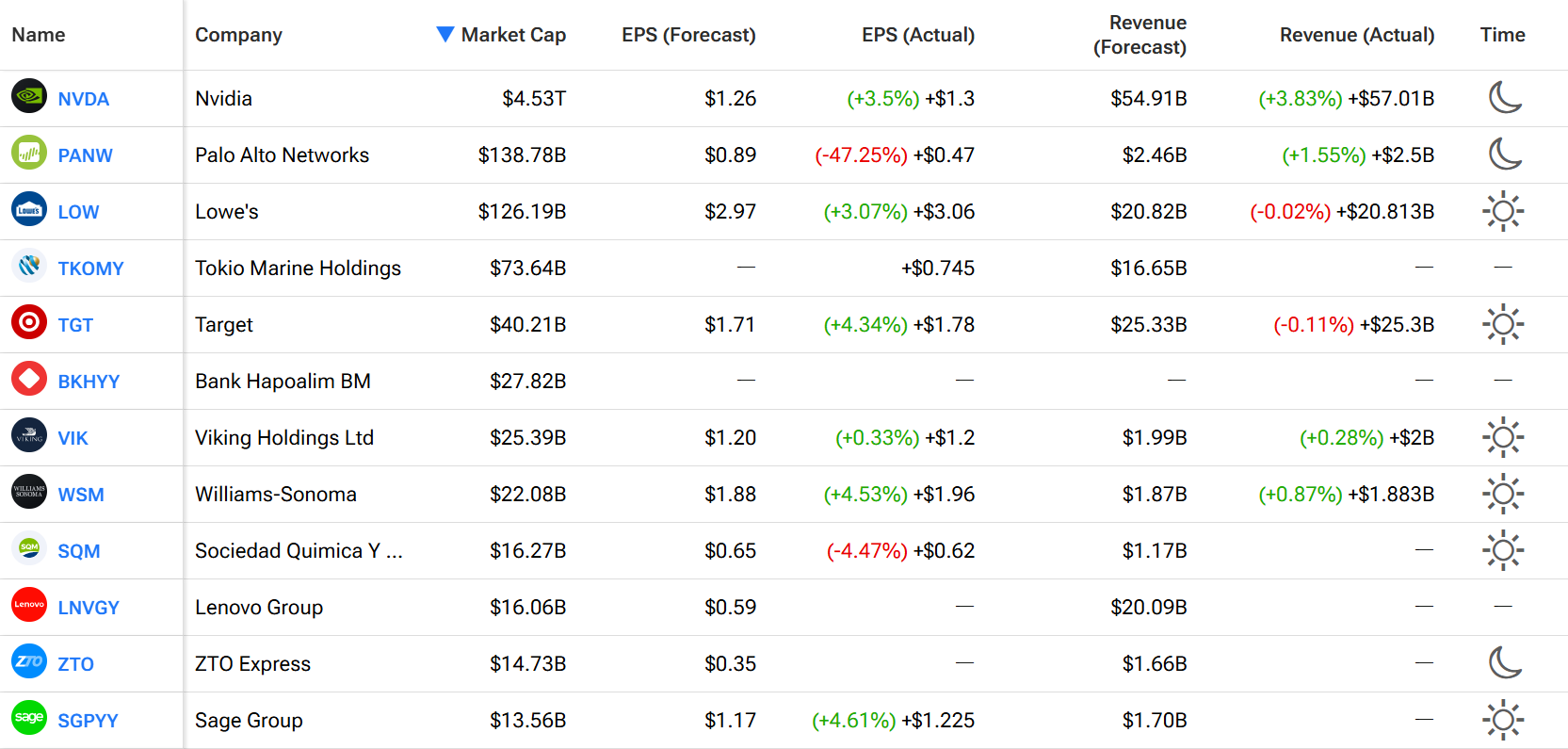Open the TGT ticker link
Image resolution: width=1568 pixels, height=749 pixels.
[75, 325]
